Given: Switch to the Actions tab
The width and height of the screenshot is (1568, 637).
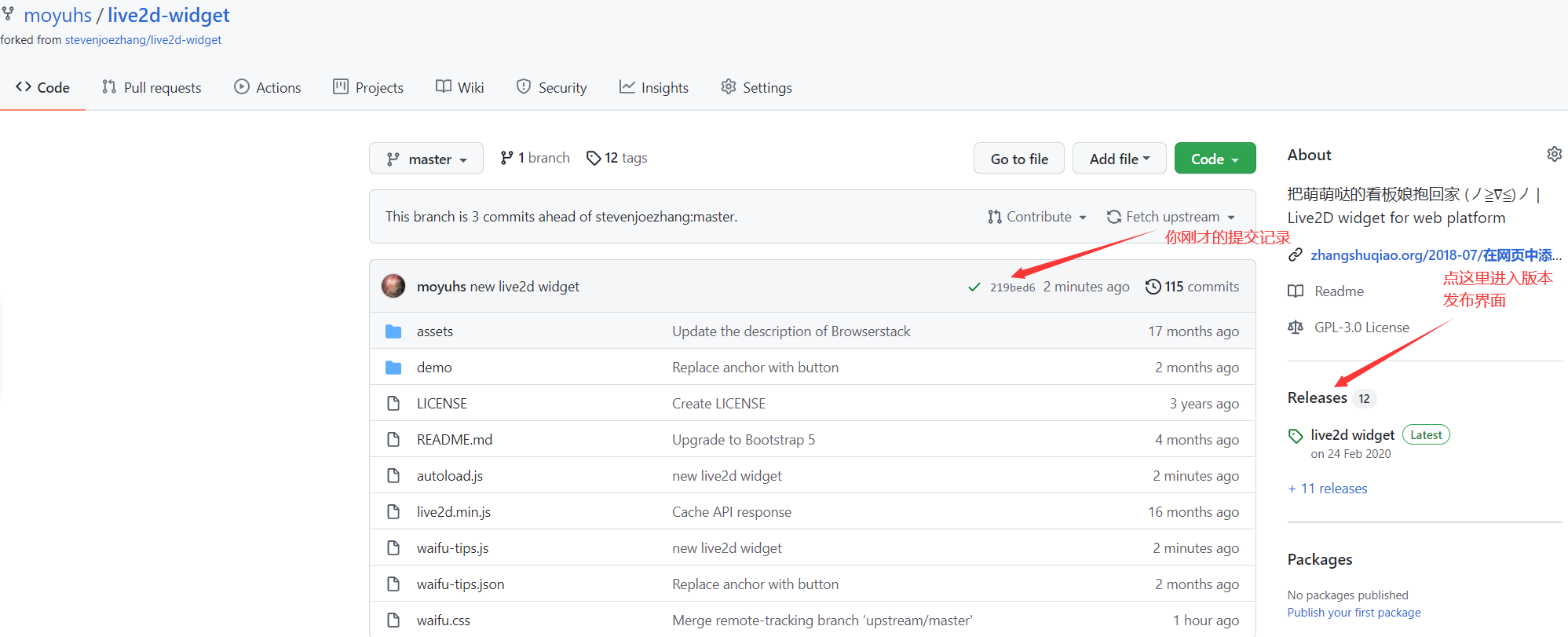Looking at the screenshot, I should 268,87.
